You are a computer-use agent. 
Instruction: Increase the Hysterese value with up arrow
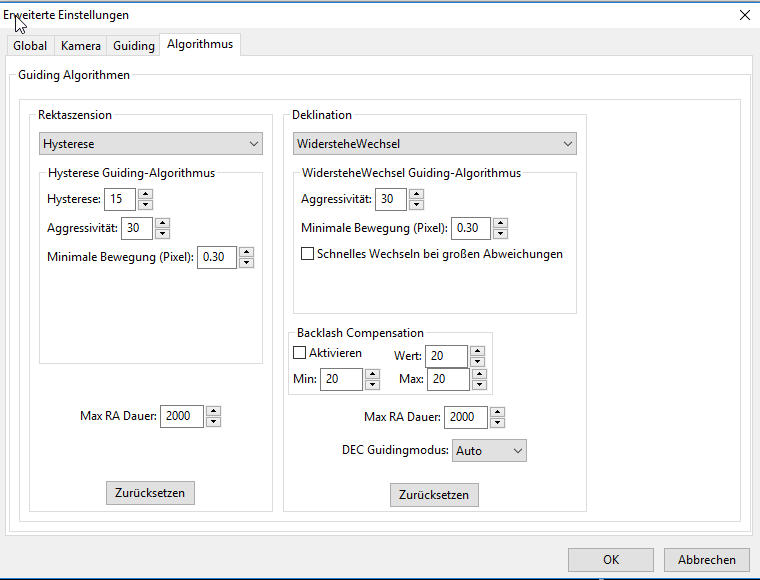click(x=145, y=194)
